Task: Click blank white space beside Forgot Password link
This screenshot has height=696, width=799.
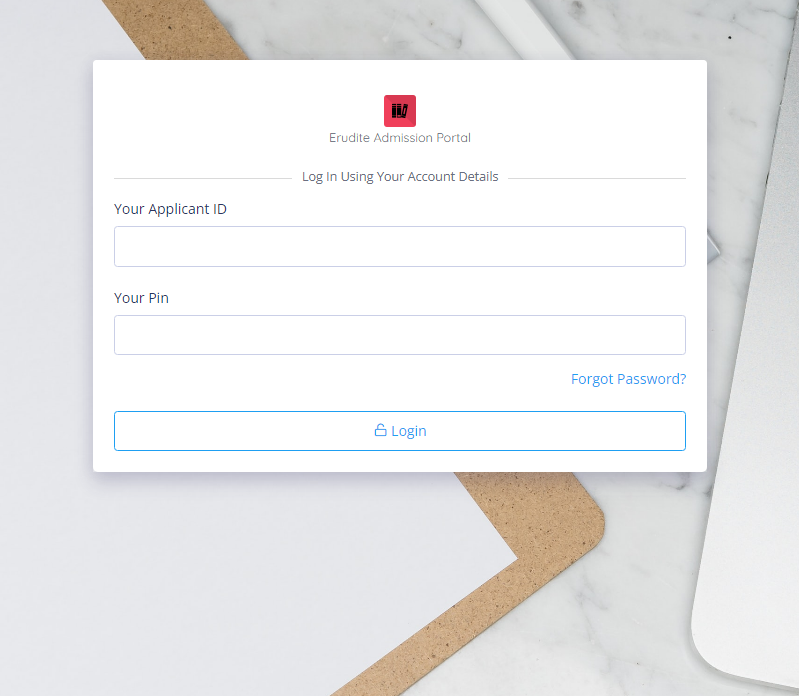Action: coord(336,379)
